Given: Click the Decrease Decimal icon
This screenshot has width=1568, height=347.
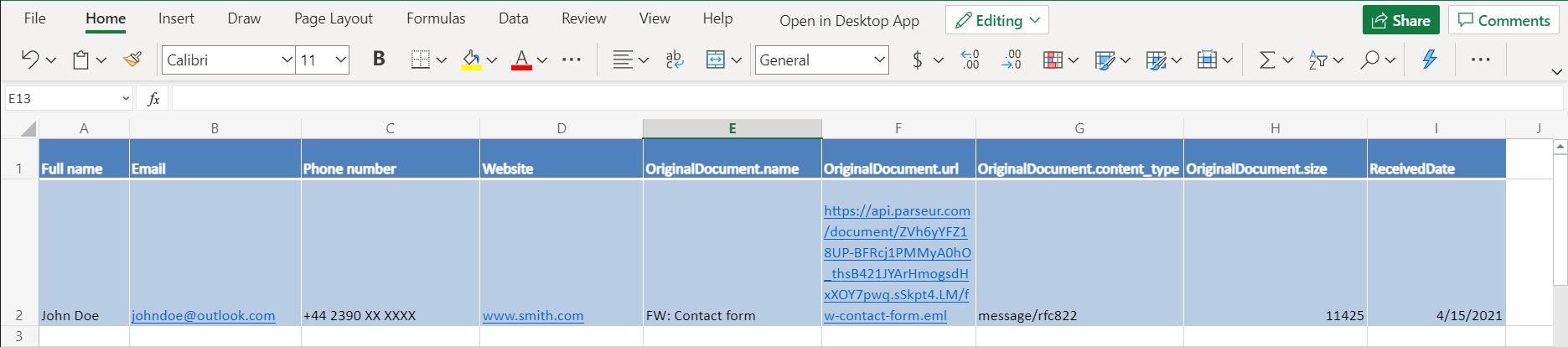Looking at the screenshot, I should 1012,60.
